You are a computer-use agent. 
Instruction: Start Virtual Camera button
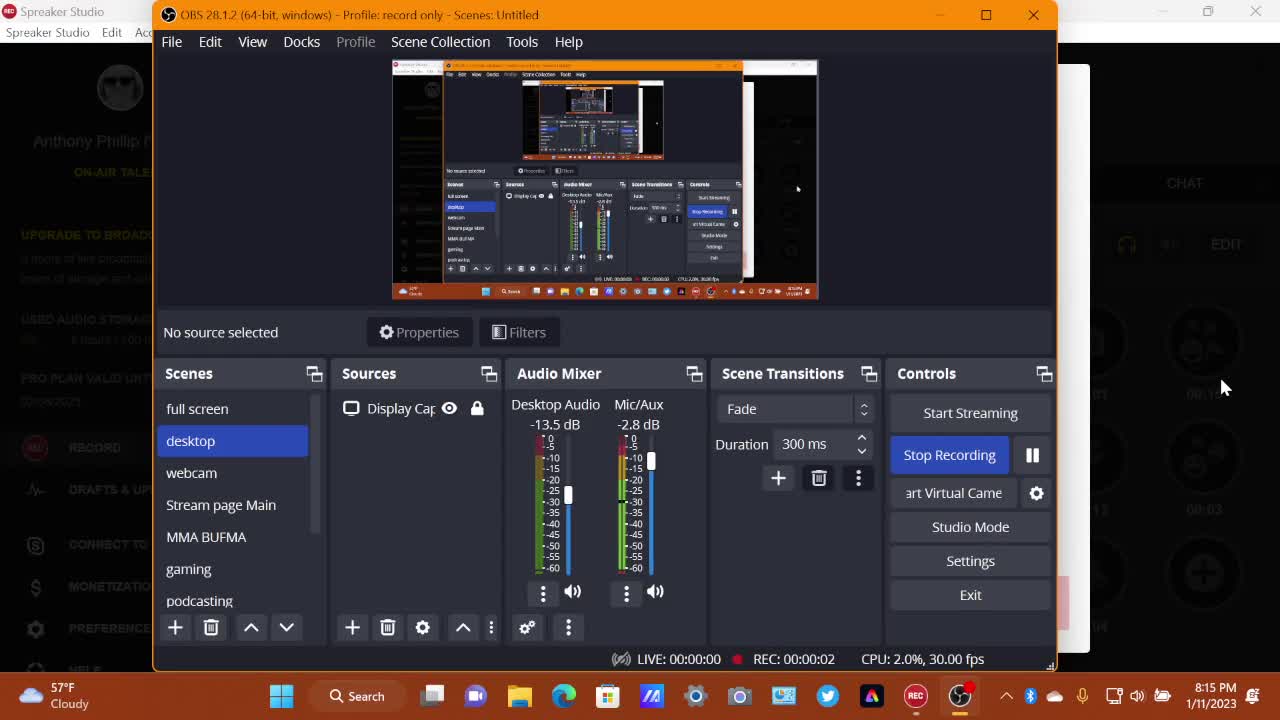pos(954,493)
